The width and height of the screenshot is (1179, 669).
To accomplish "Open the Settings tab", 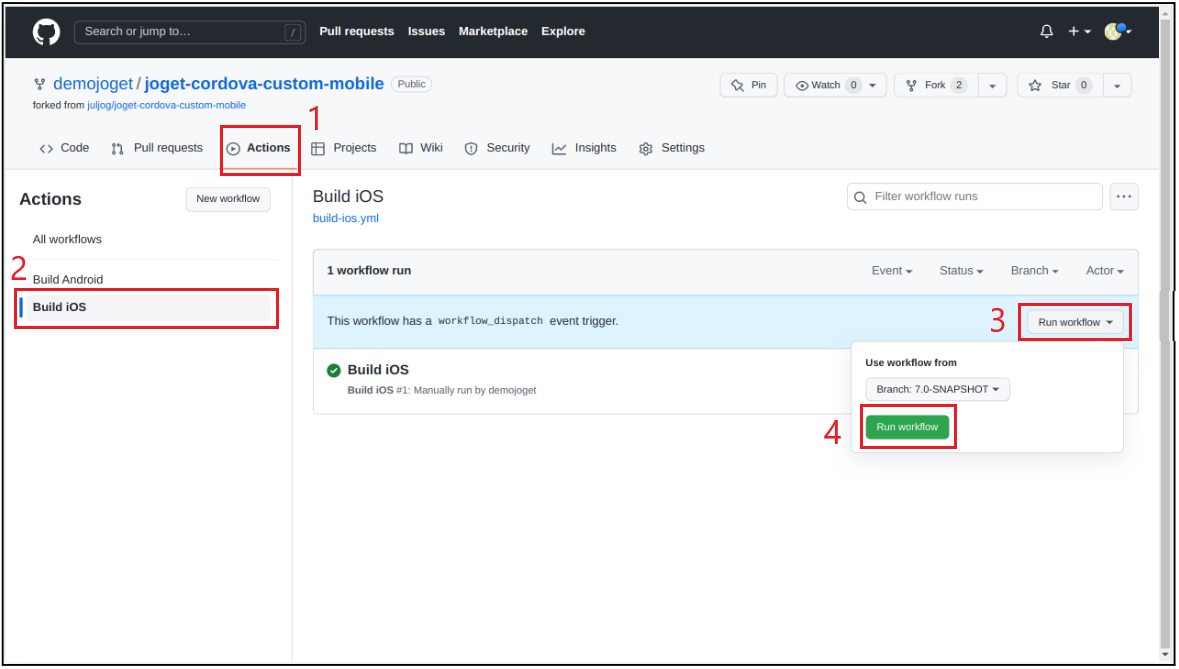I will point(671,148).
